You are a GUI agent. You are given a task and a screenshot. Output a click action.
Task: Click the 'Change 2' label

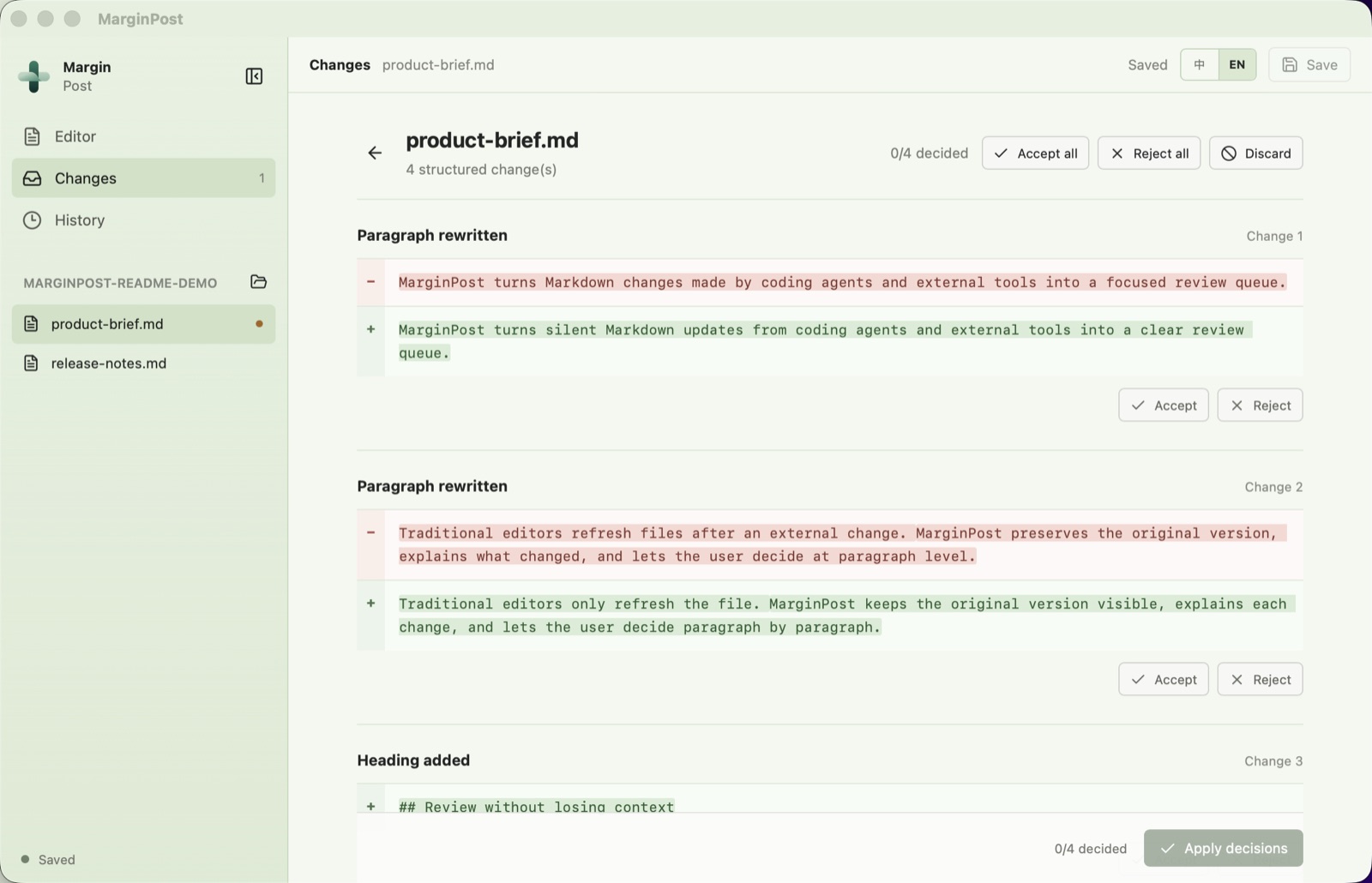(1273, 487)
